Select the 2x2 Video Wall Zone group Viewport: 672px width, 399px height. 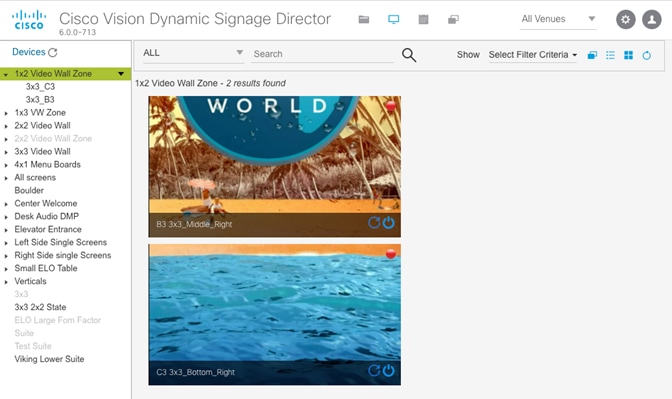pyautogui.click(x=53, y=138)
